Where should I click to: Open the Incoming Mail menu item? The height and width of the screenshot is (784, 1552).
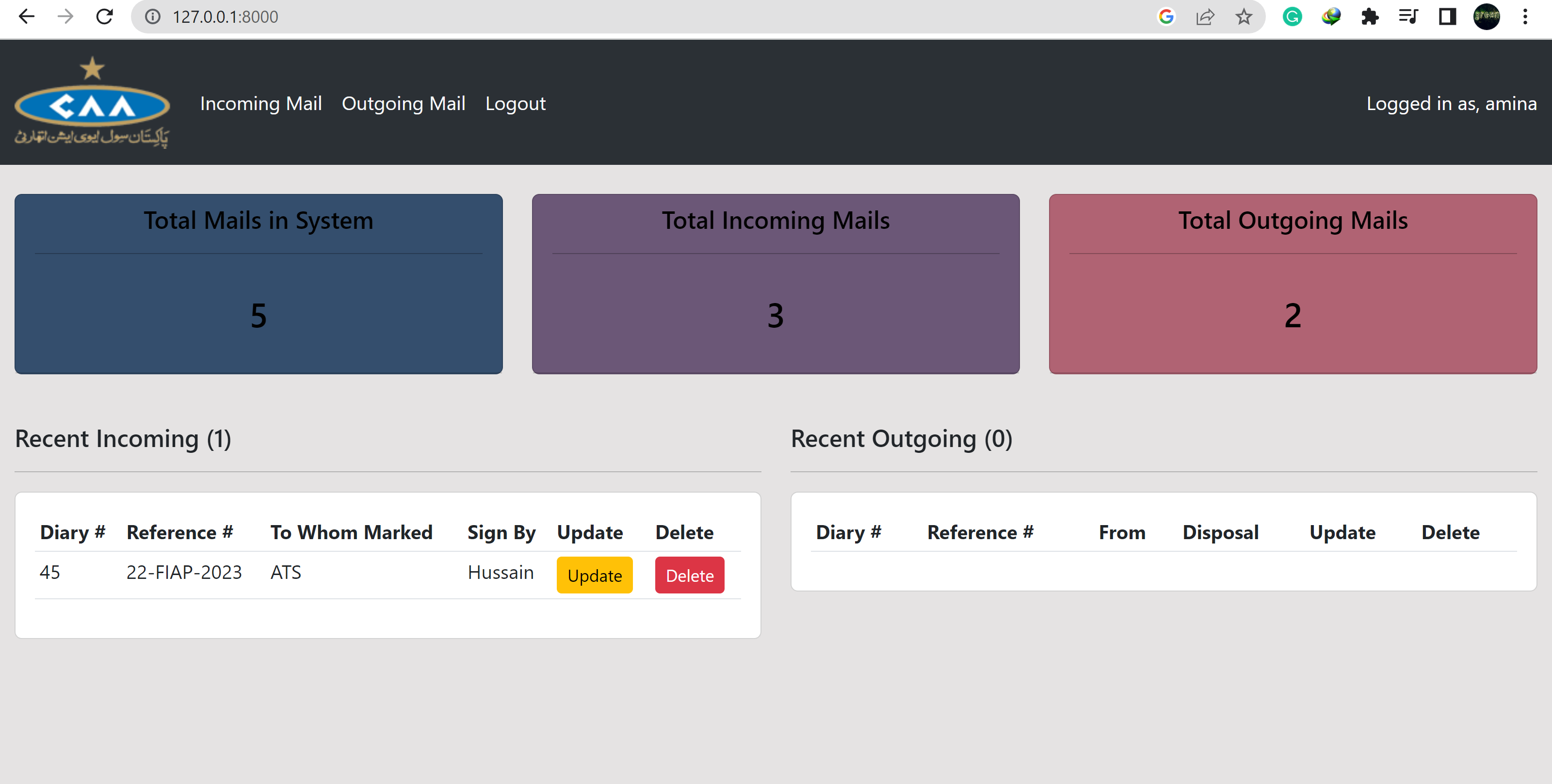pyautogui.click(x=261, y=103)
